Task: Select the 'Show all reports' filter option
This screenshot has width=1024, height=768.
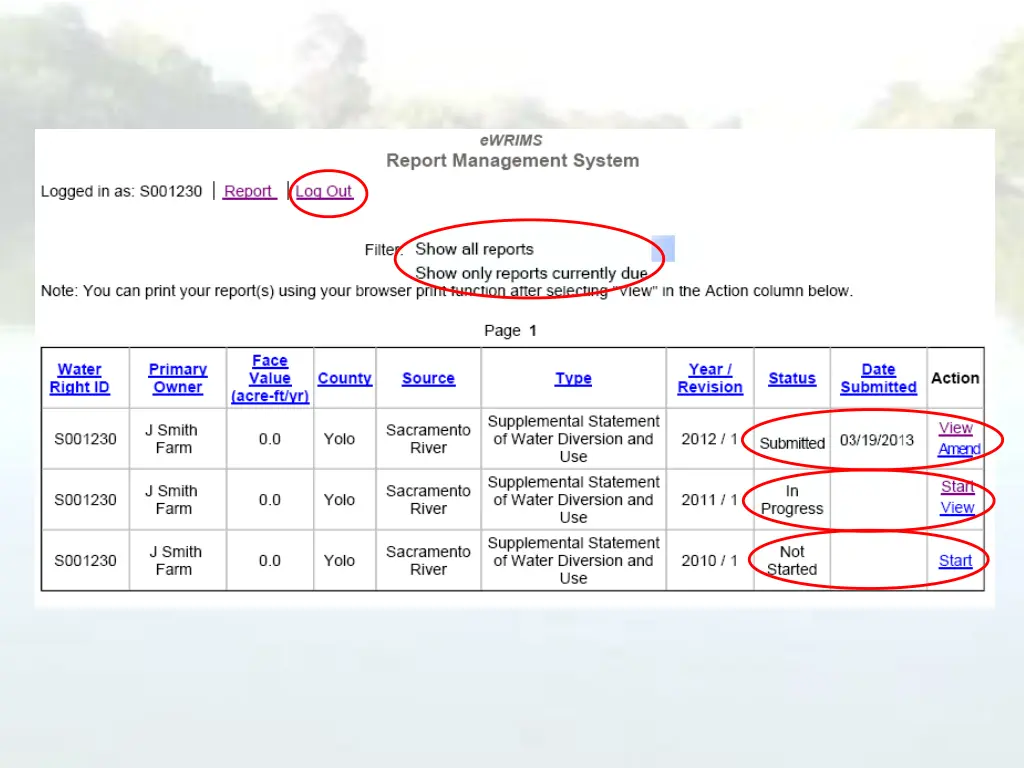Action: [474, 249]
